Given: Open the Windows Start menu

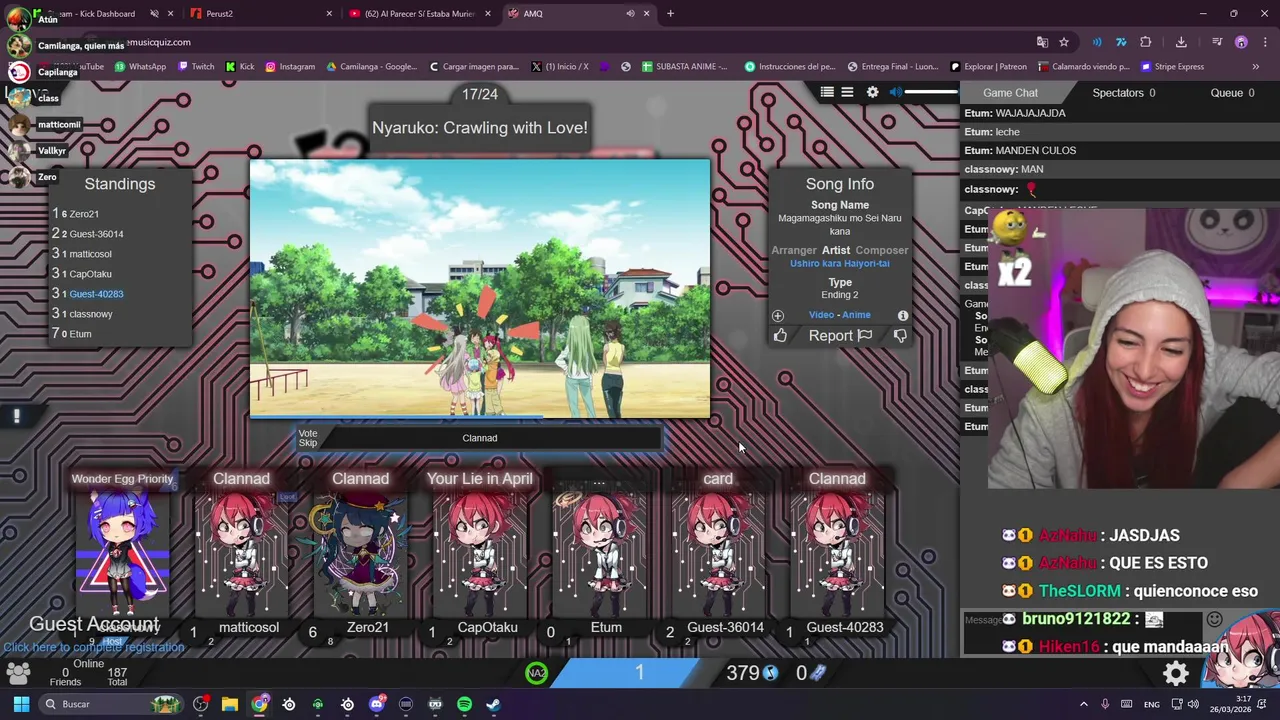Looking at the screenshot, I should [21, 704].
